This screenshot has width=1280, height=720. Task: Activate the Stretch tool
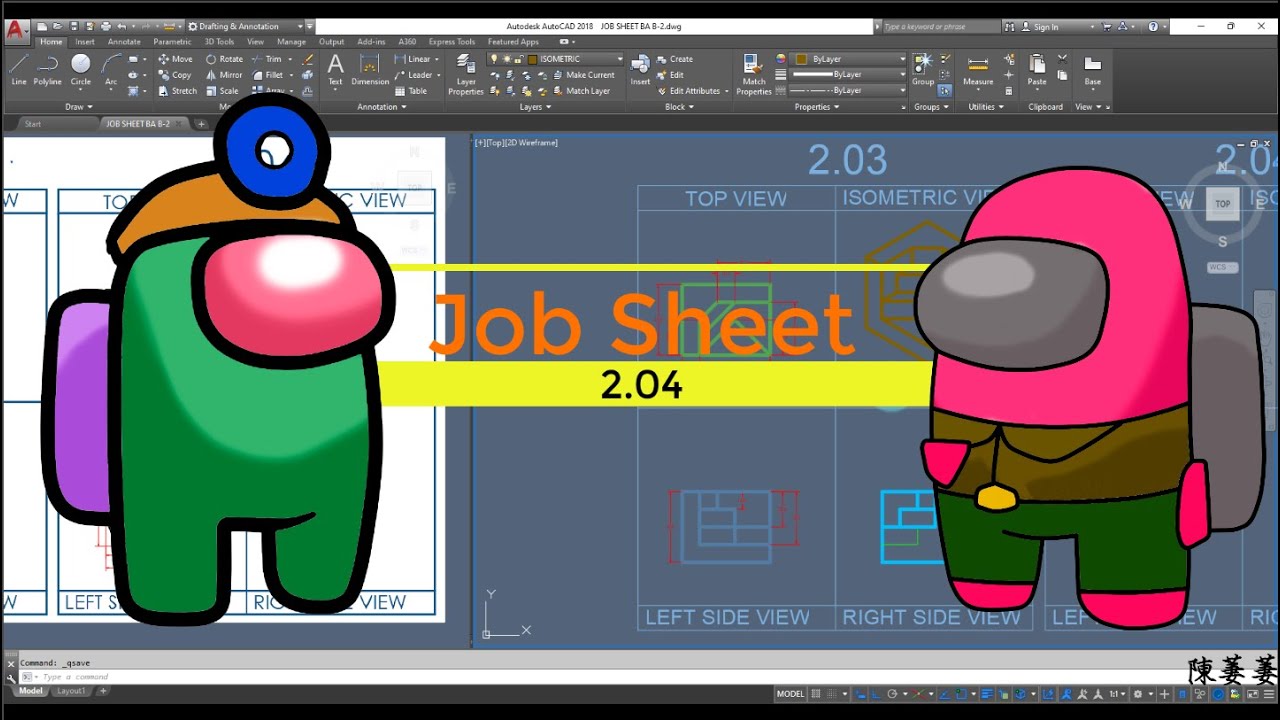coord(177,91)
